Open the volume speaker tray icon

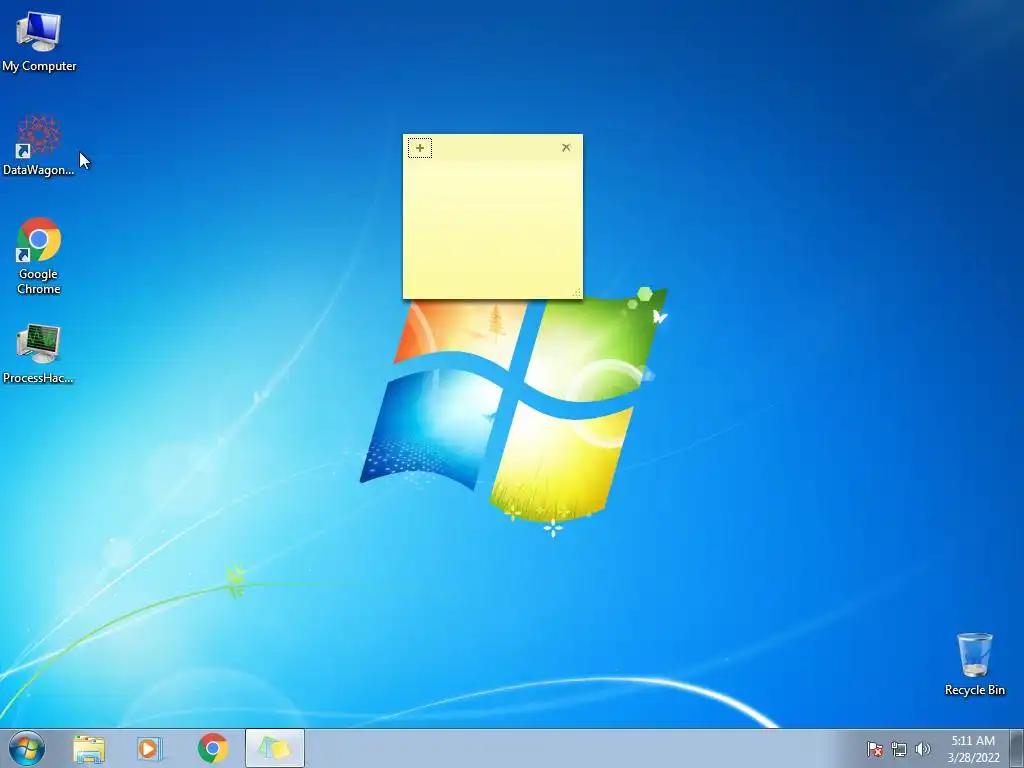pyautogui.click(x=922, y=749)
